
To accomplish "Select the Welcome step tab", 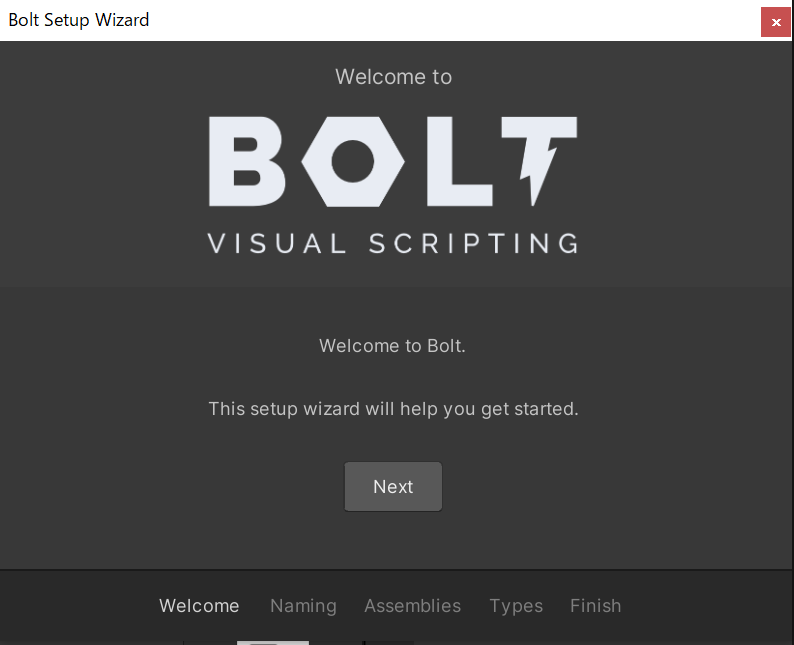I will pos(199,606).
